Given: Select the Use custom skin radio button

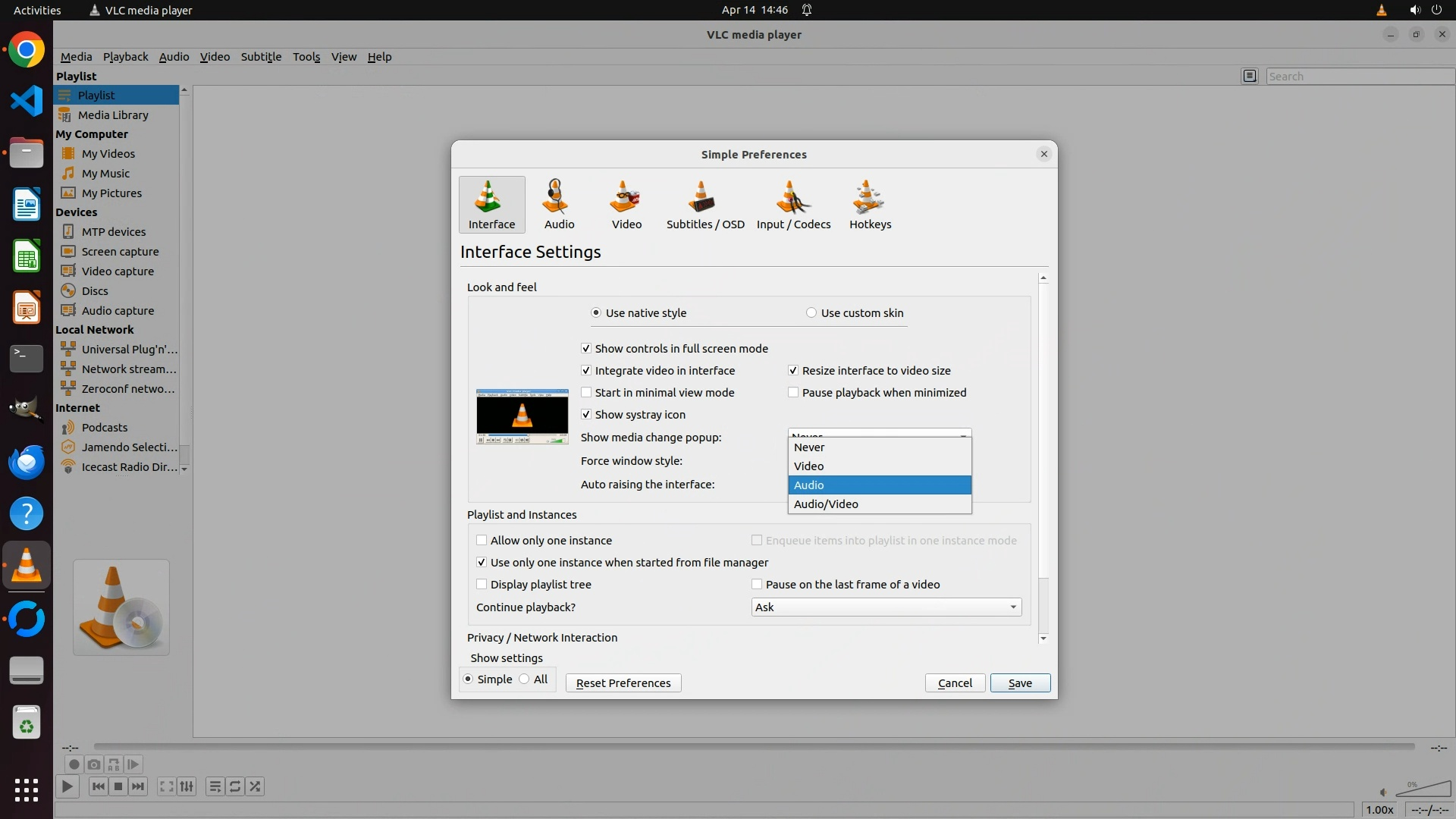Looking at the screenshot, I should [811, 313].
